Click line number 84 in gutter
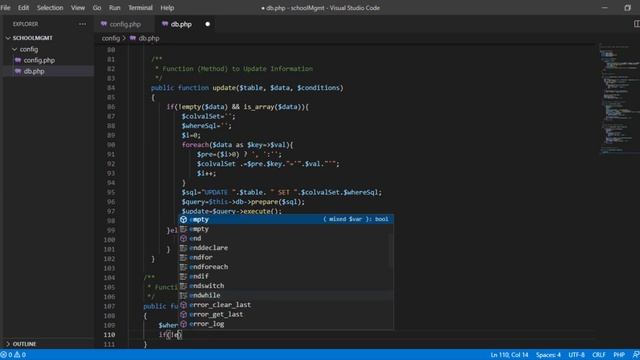 tap(111, 88)
